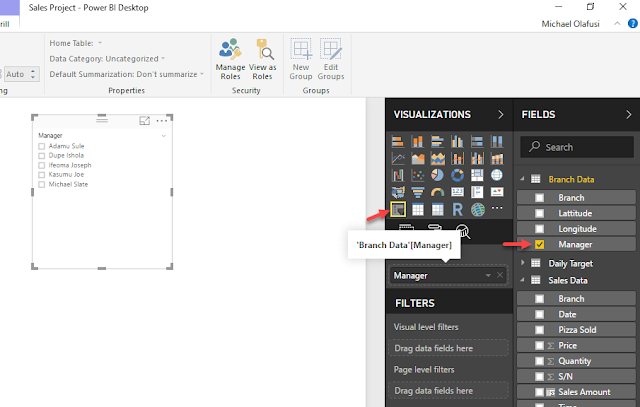
Task: Check the Lattitude field checkbox
Action: pyautogui.click(x=539, y=214)
